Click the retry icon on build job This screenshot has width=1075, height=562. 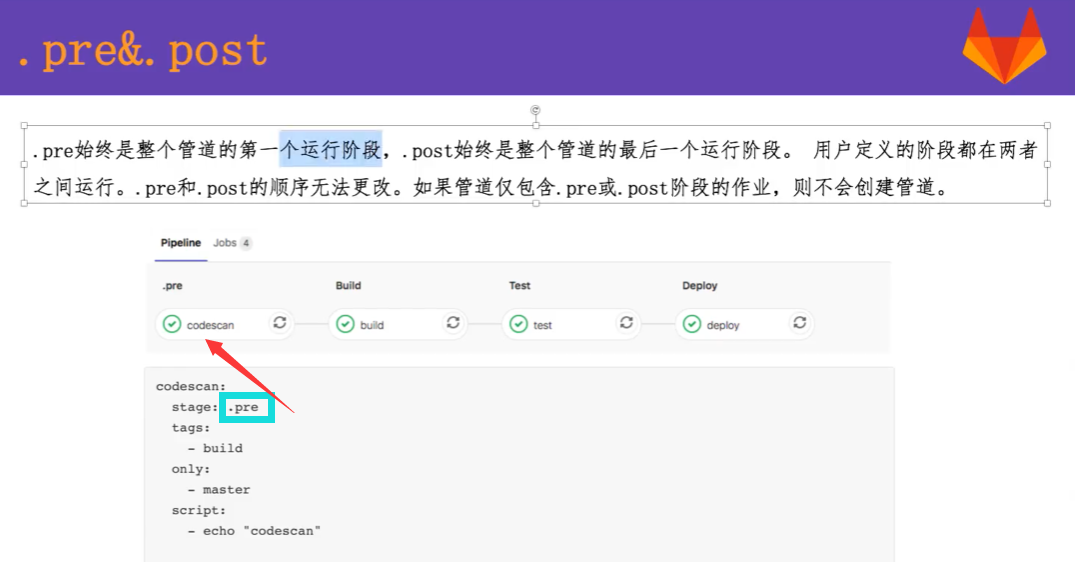[x=453, y=322]
